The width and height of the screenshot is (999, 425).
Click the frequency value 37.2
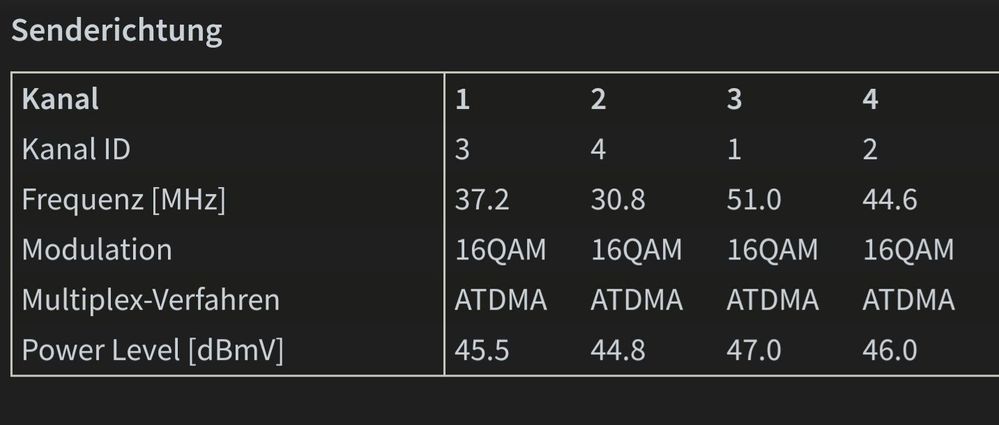[x=482, y=200]
